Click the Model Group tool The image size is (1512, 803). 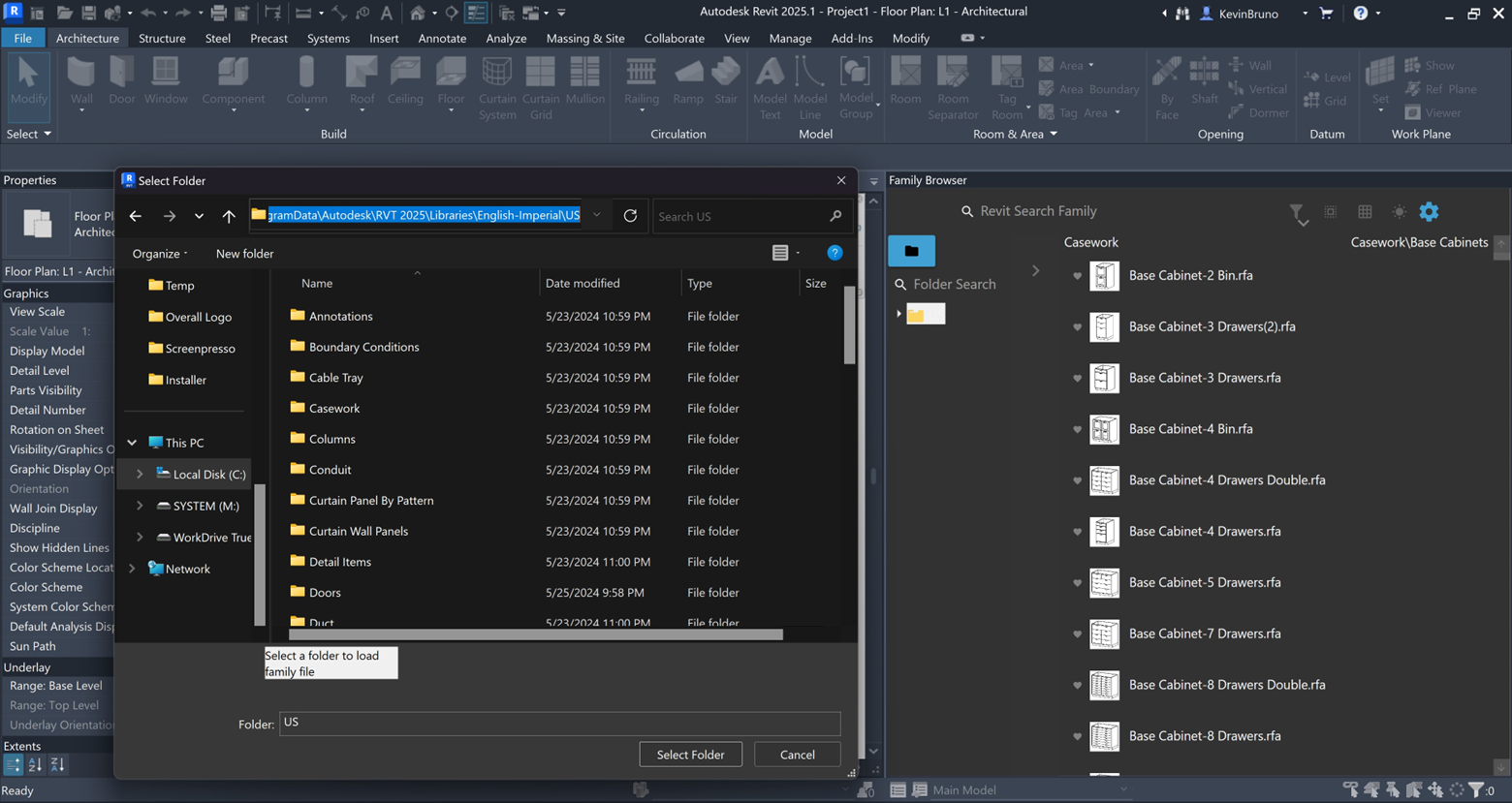click(x=856, y=87)
